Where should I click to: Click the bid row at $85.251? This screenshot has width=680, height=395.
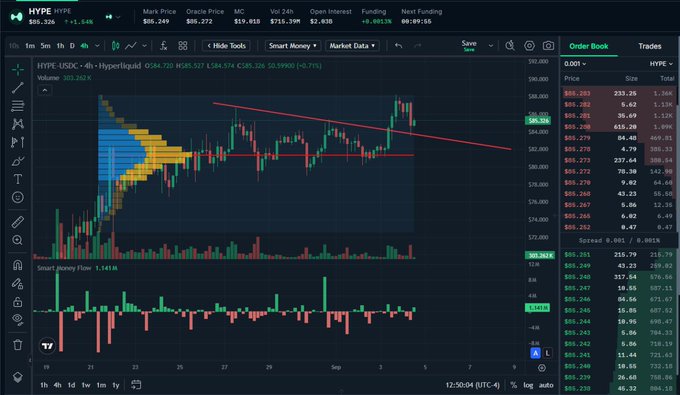(618, 255)
